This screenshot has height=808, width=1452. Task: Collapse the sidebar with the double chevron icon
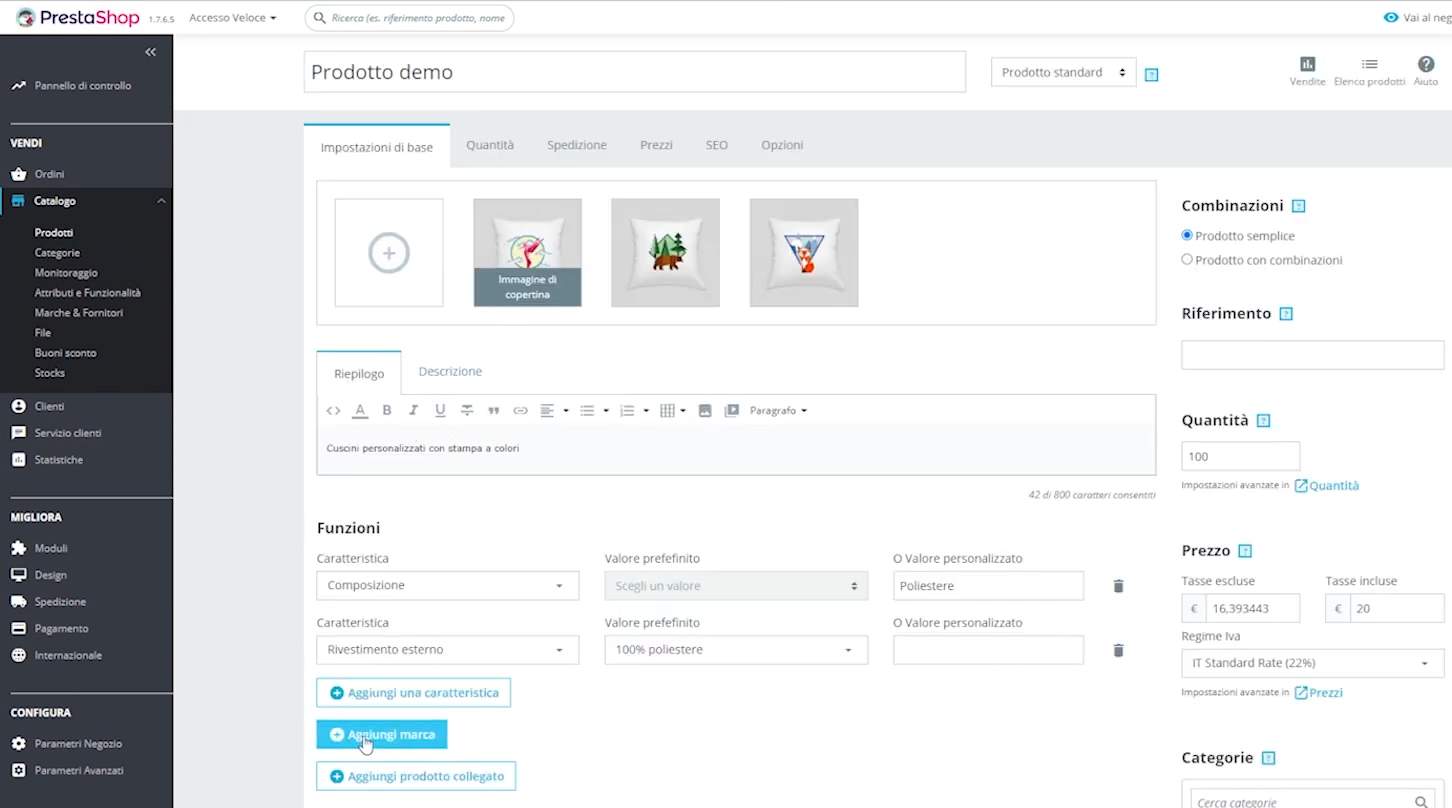(150, 52)
